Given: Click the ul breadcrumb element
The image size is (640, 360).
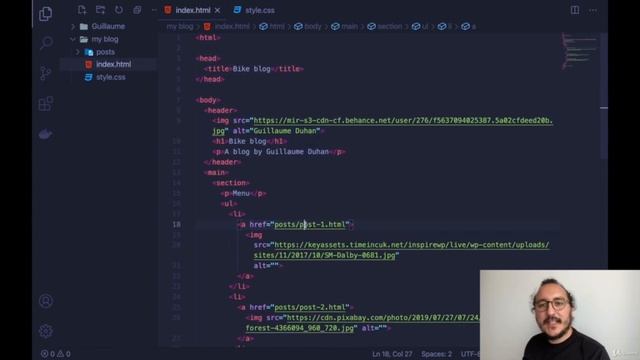Looking at the screenshot, I should pyautogui.click(x=420, y=27).
